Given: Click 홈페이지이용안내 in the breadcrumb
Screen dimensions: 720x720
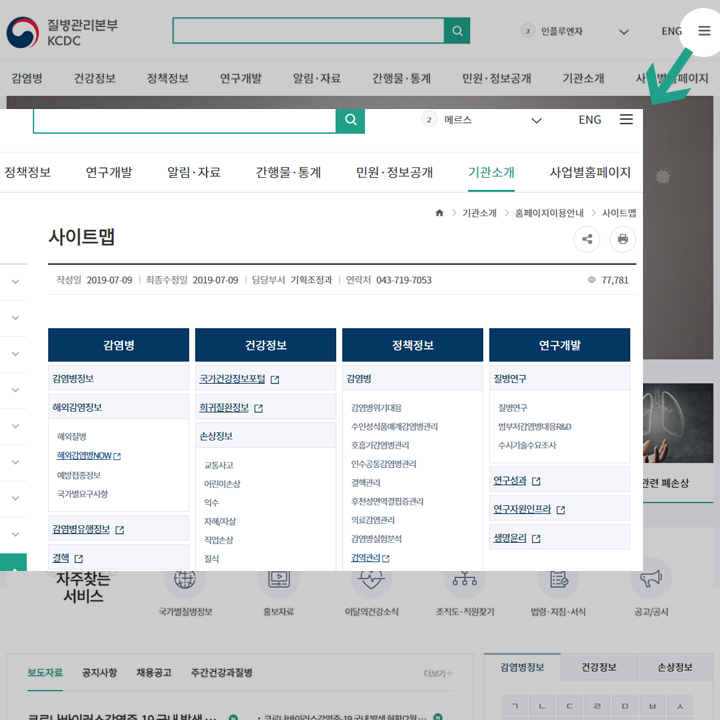Looking at the screenshot, I should pyautogui.click(x=549, y=213).
